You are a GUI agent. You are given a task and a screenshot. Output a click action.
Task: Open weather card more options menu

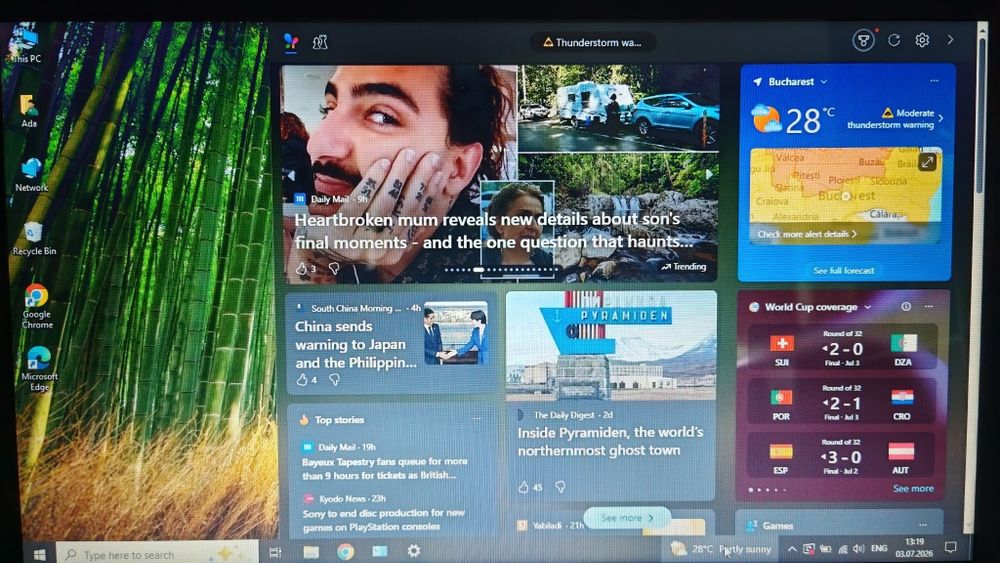pos(934,80)
